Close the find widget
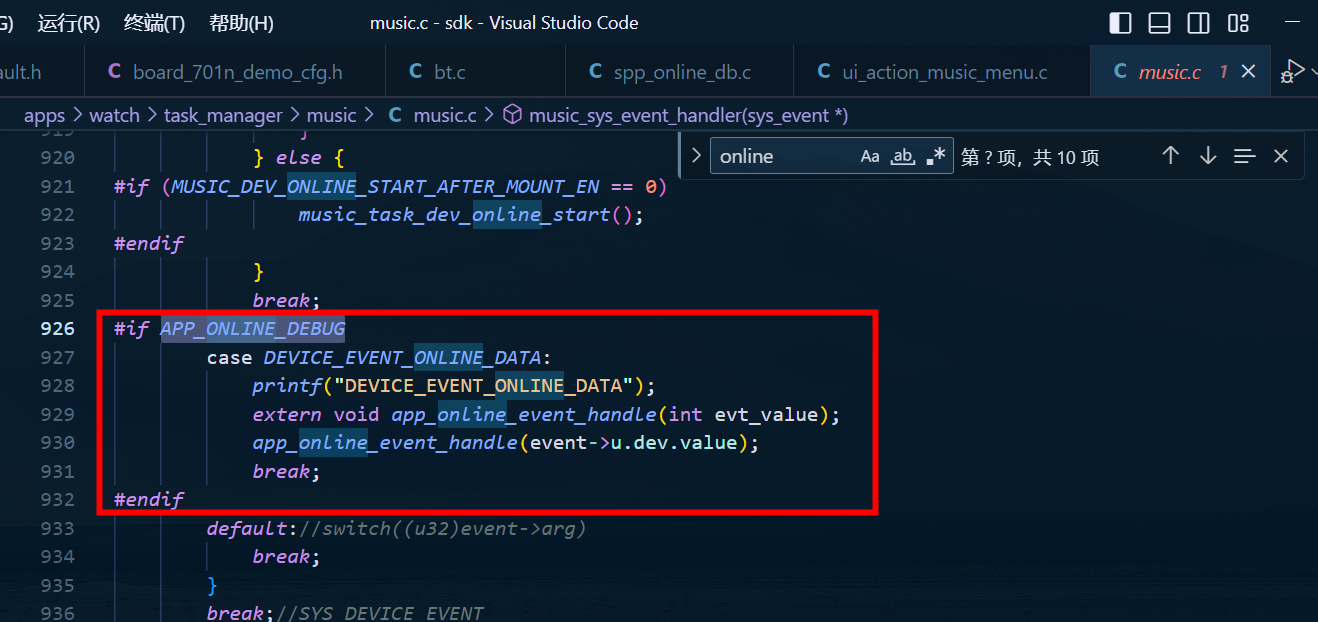1318x622 pixels. click(x=1281, y=156)
